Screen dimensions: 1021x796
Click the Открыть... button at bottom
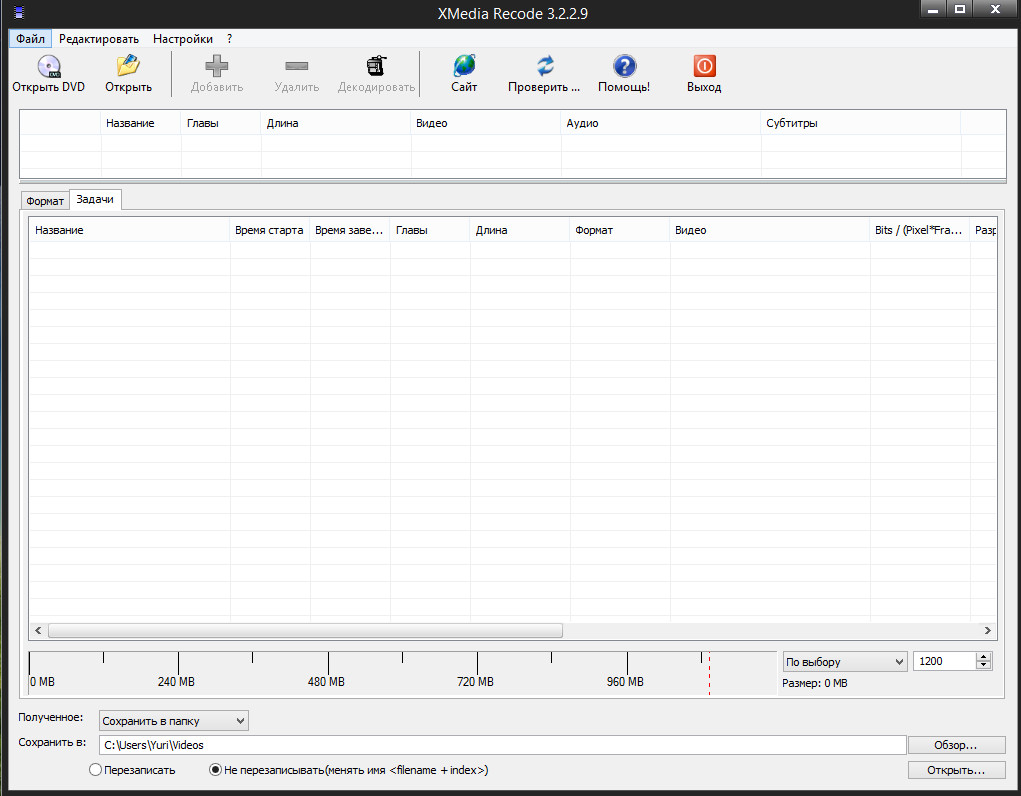pyautogui.click(x=956, y=770)
